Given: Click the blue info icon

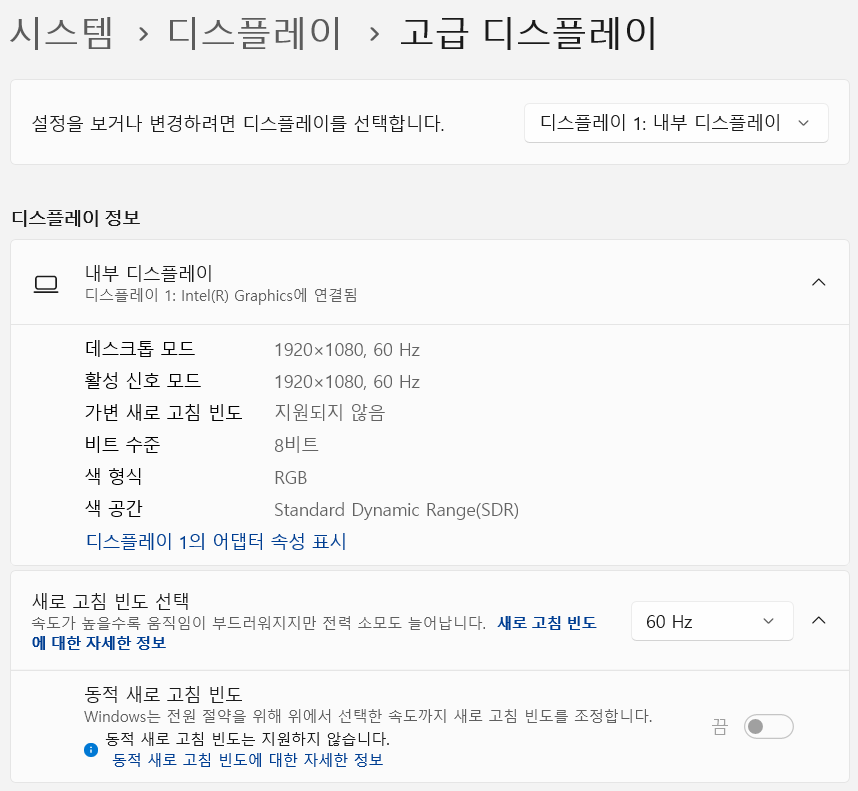Looking at the screenshot, I should [x=91, y=749].
